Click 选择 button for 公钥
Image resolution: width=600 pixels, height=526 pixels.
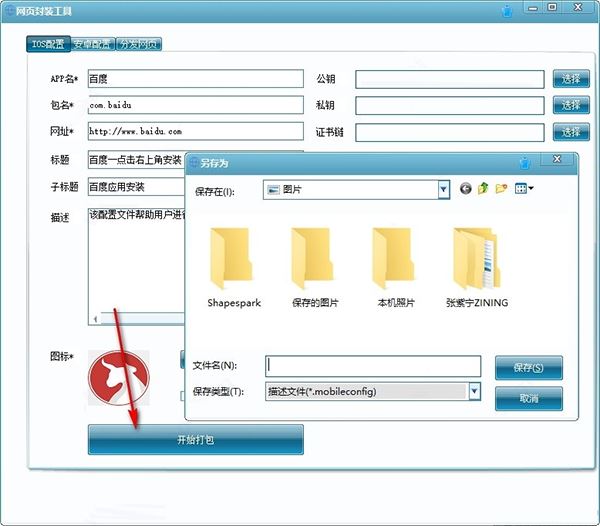(571, 79)
